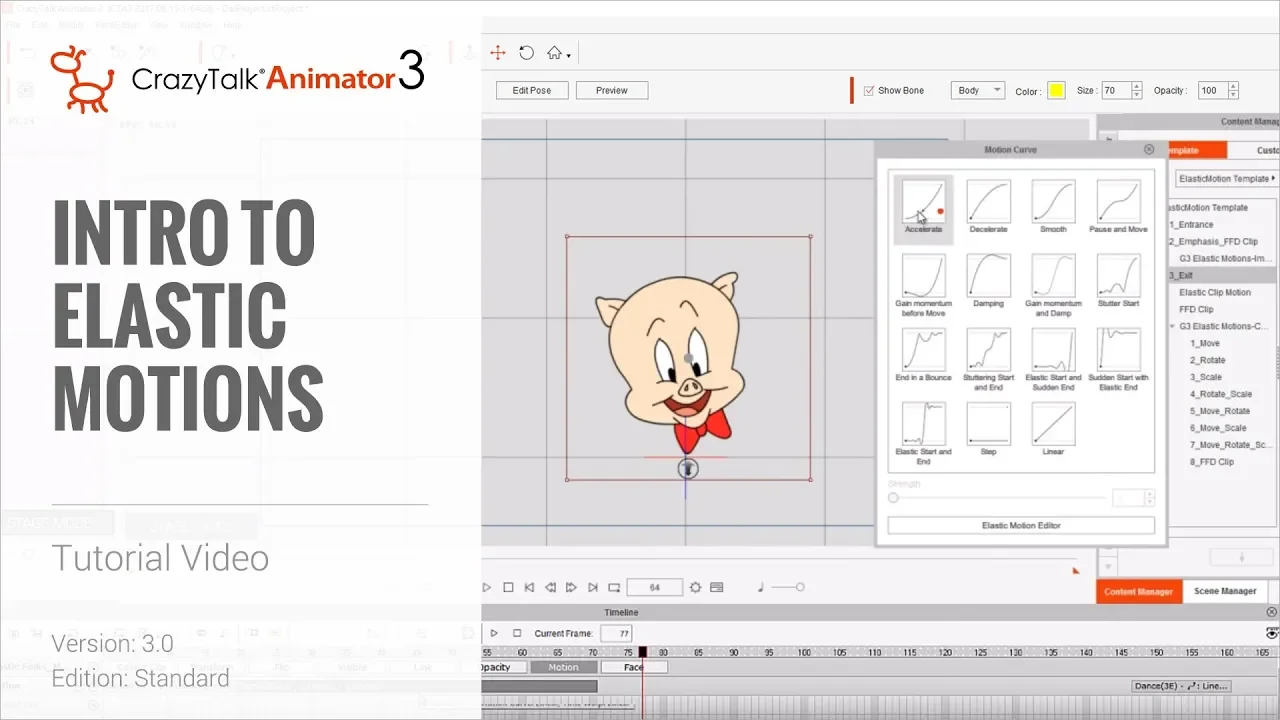
Task: Open the ElasticMotion Template dropdown
Action: pos(1227,178)
